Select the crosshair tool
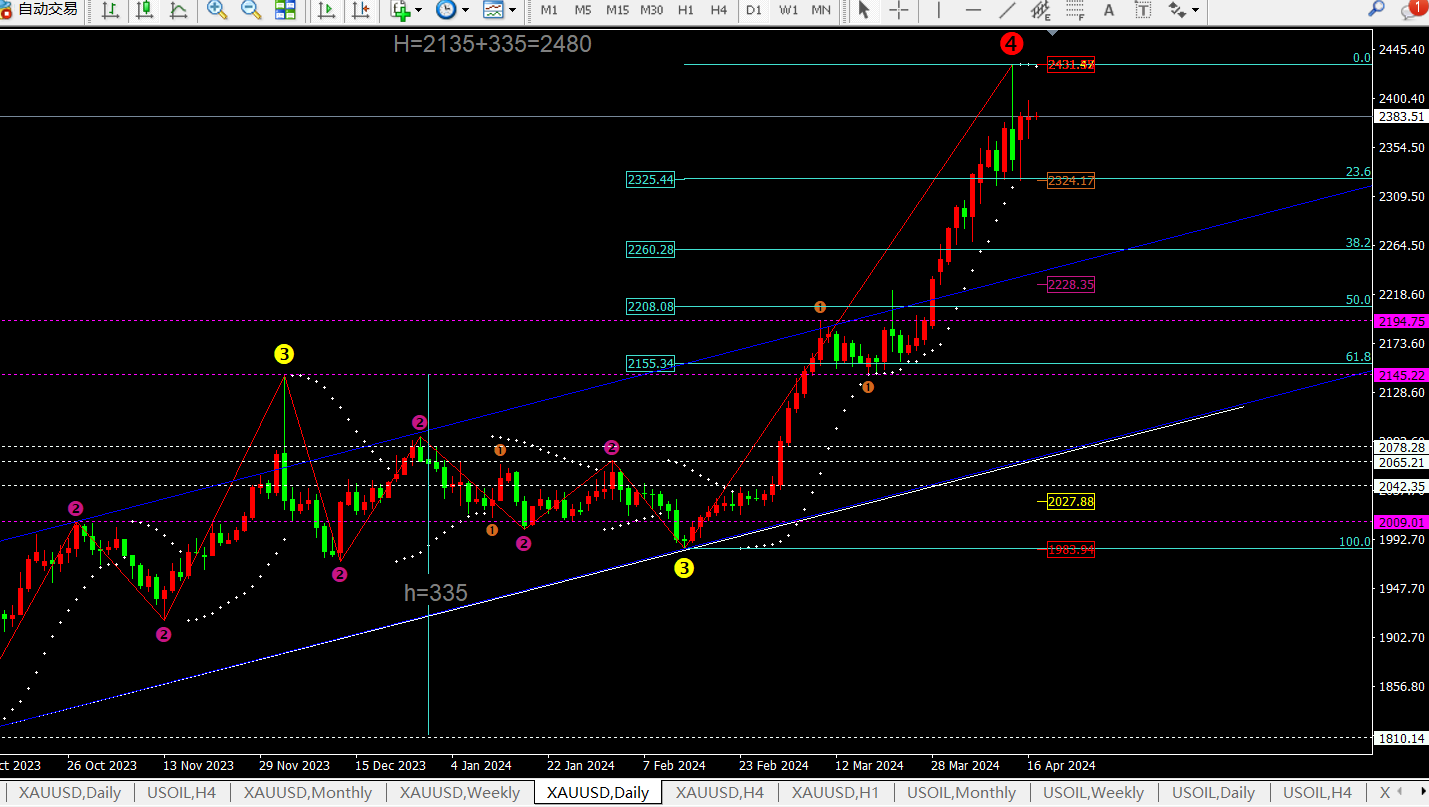 (x=899, y=10)
